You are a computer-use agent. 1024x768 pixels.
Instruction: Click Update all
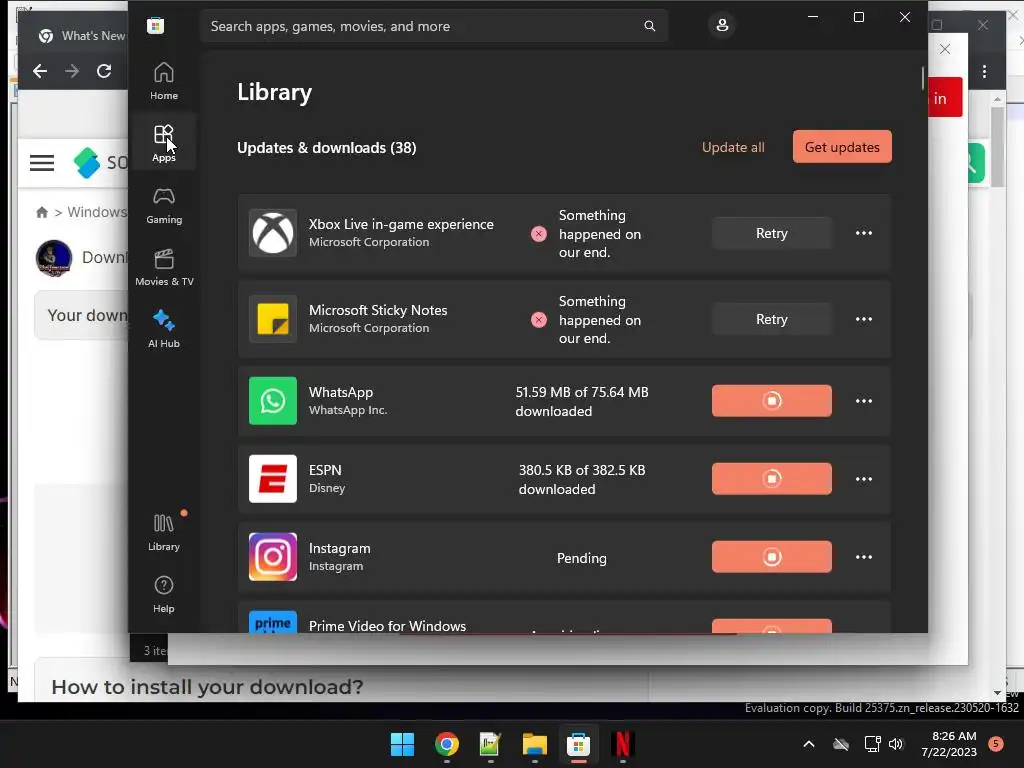click(x=733, y=148)
